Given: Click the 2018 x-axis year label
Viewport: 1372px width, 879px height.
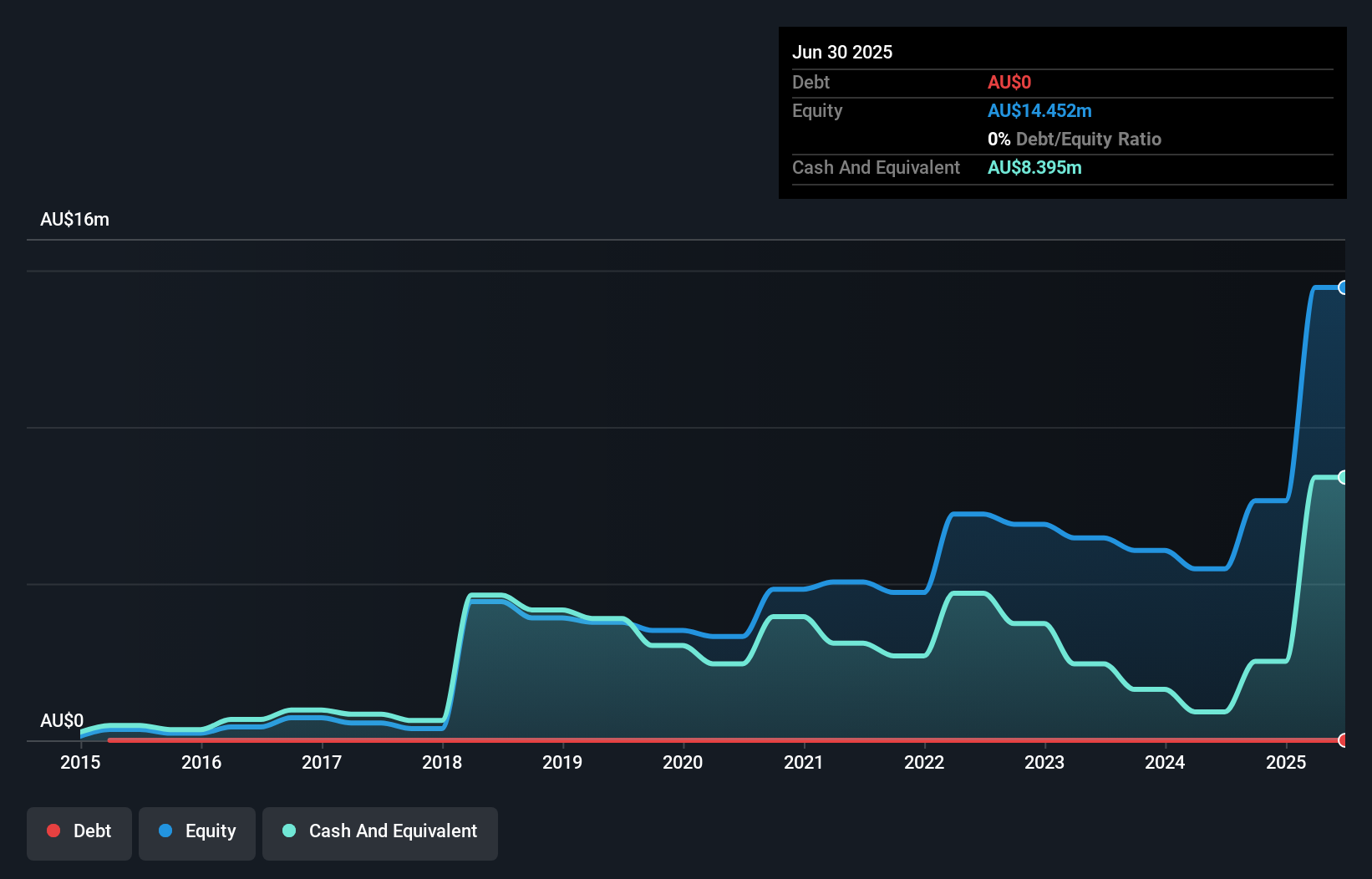Looking at the screenshot, I should coord(442,762).
